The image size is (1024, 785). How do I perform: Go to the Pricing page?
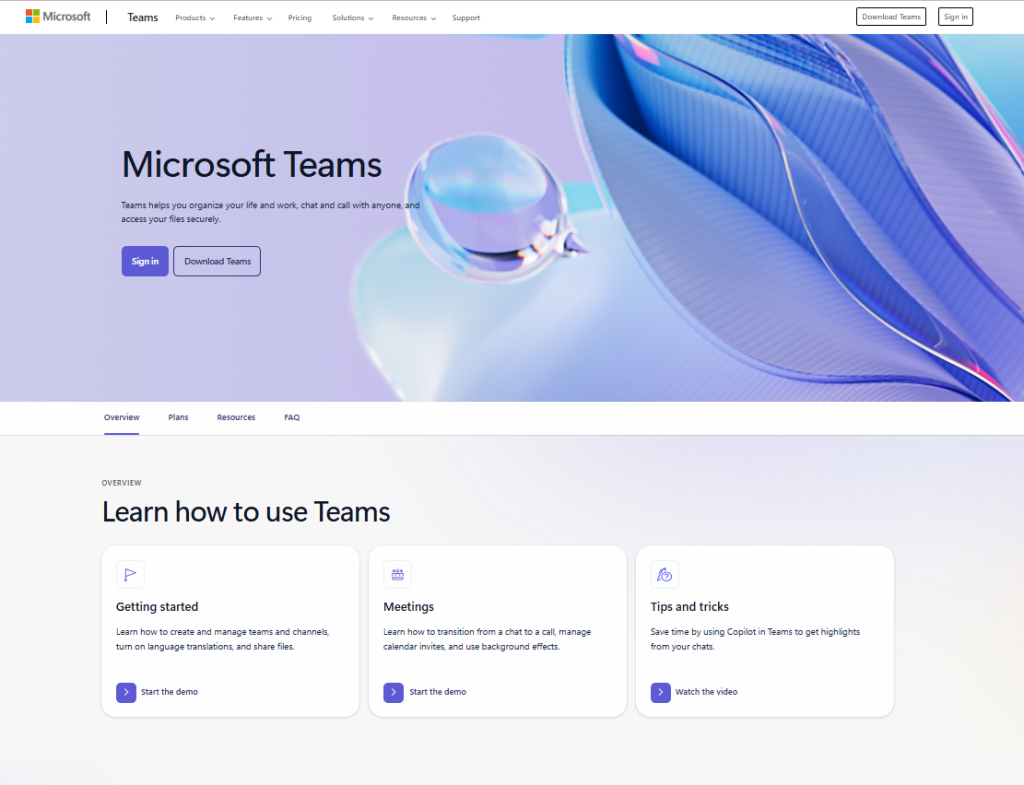[300, 18]
